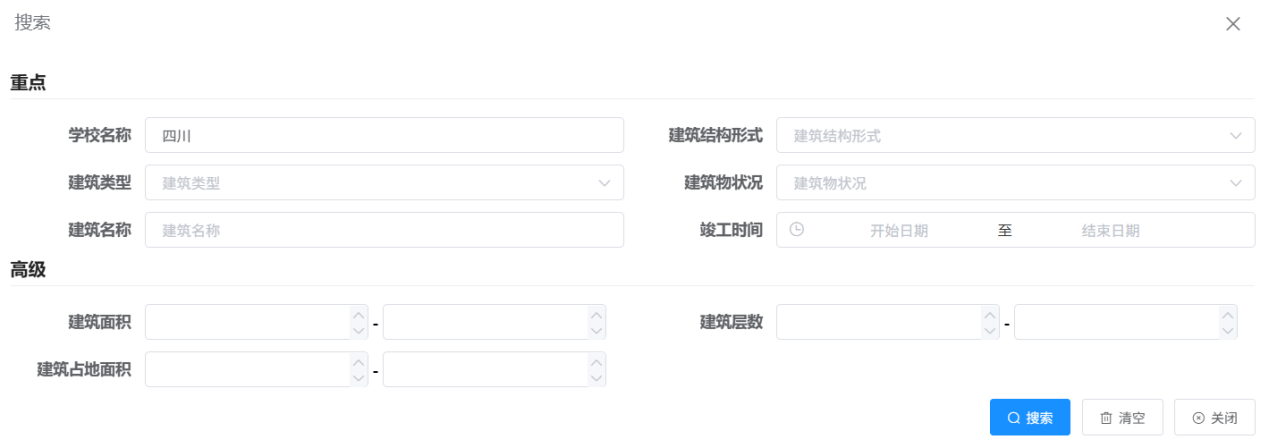Close the 搜索 dialog with X icon
Viewport: 1269px width, 448px height.
point(1233,24)
